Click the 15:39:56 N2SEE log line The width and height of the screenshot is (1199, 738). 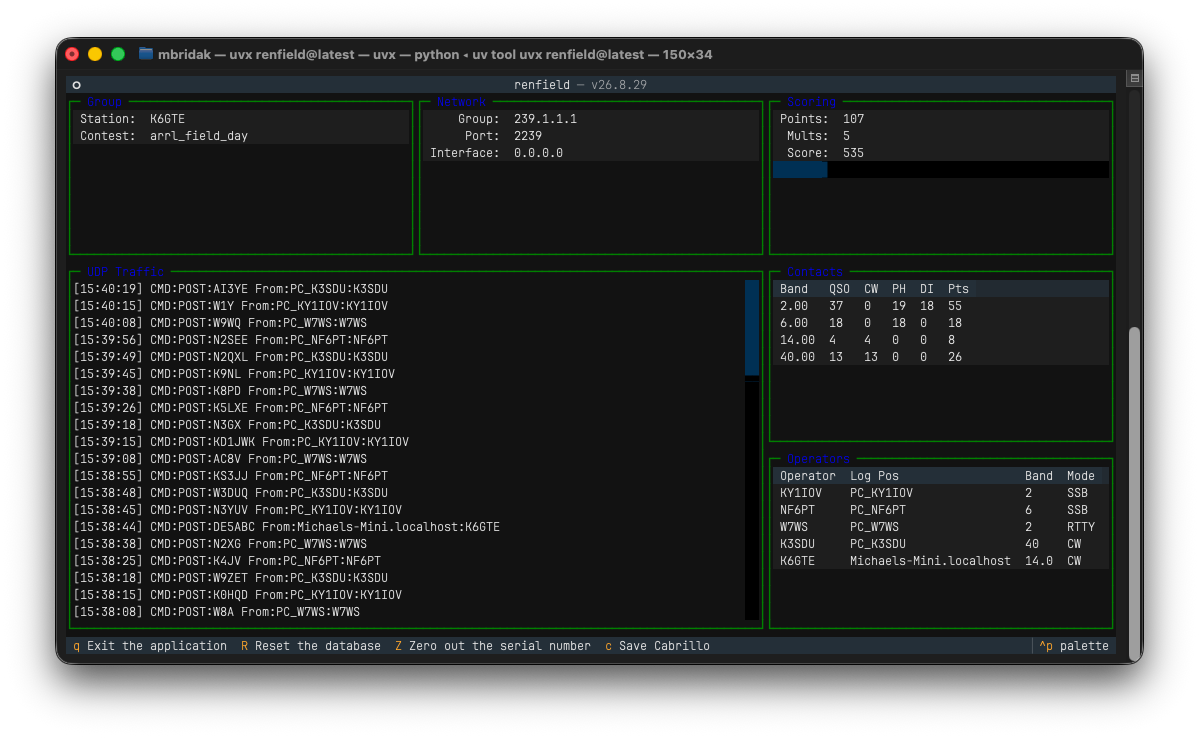[231, 340]
